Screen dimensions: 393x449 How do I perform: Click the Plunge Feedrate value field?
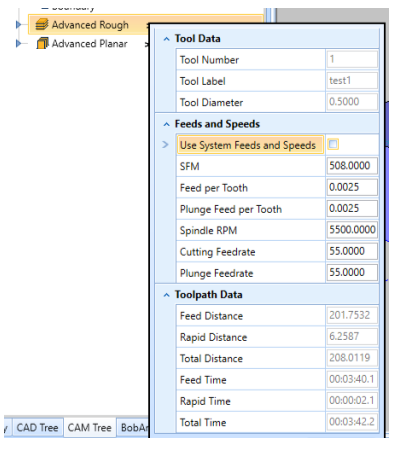[x=352, y=272]
